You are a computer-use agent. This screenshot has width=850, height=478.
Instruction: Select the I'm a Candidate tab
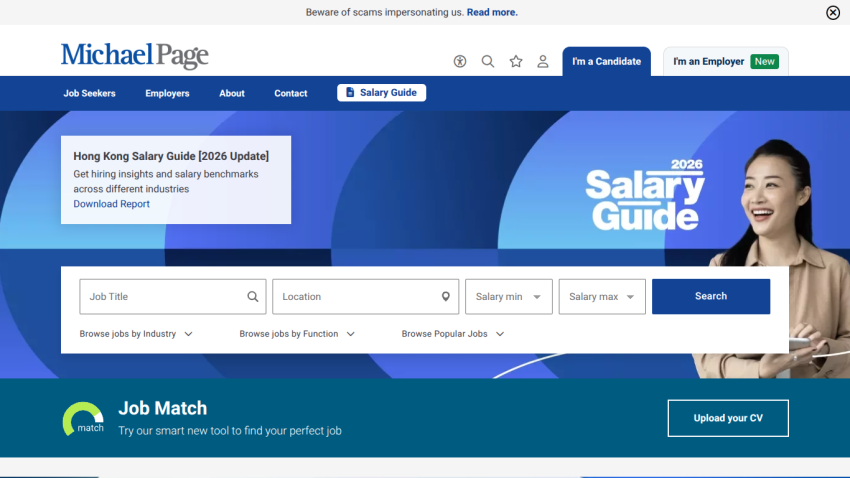click(606, 62)
